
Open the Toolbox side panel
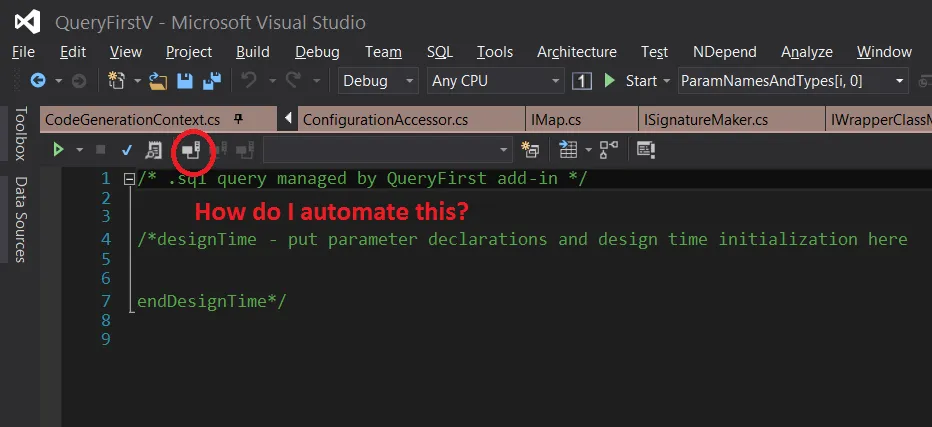21,134
